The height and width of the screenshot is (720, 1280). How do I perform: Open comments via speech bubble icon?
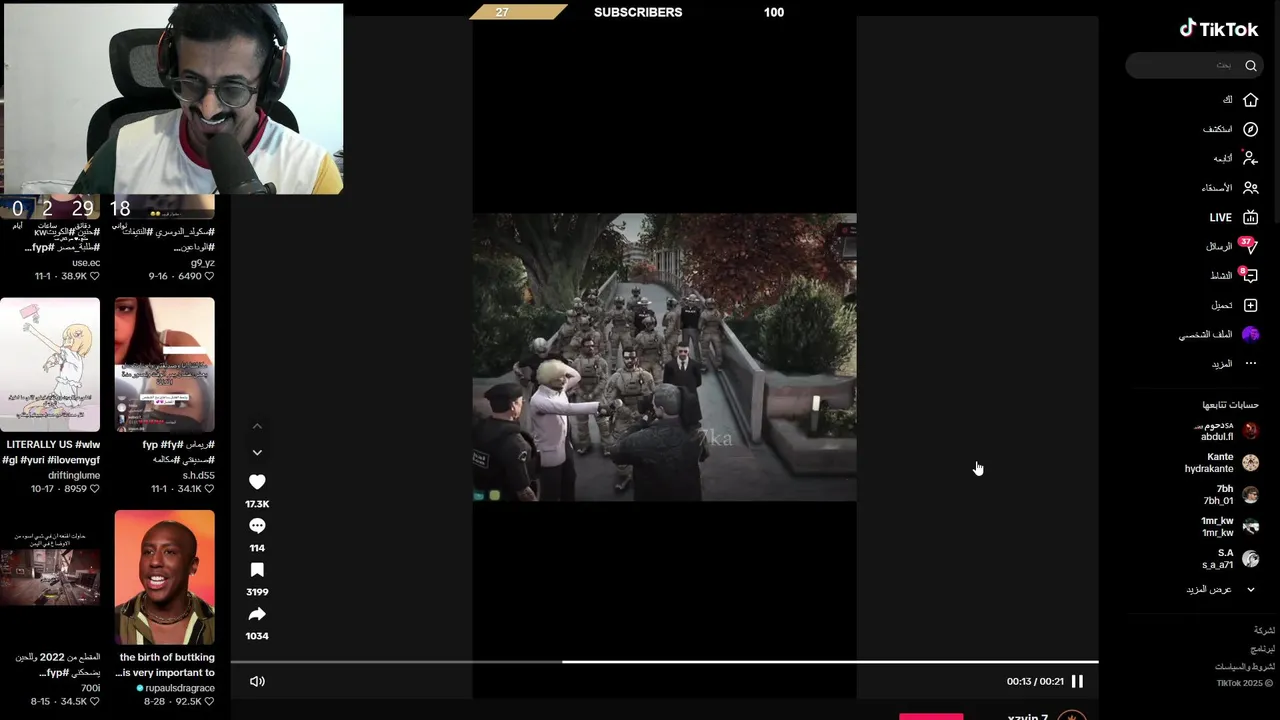point(257,526)
